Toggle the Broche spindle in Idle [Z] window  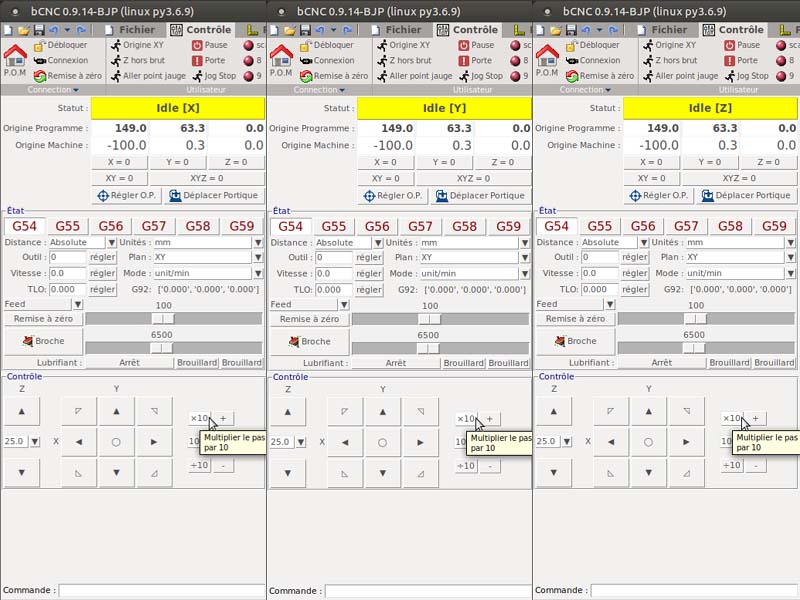(575, 341)
